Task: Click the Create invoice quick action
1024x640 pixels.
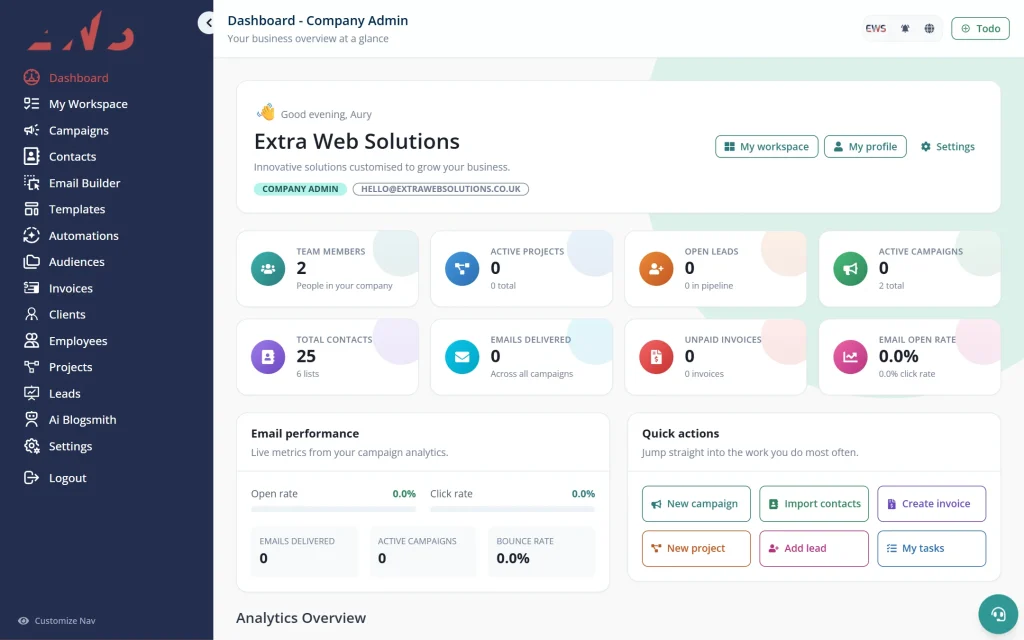Action: coord(931,504)
